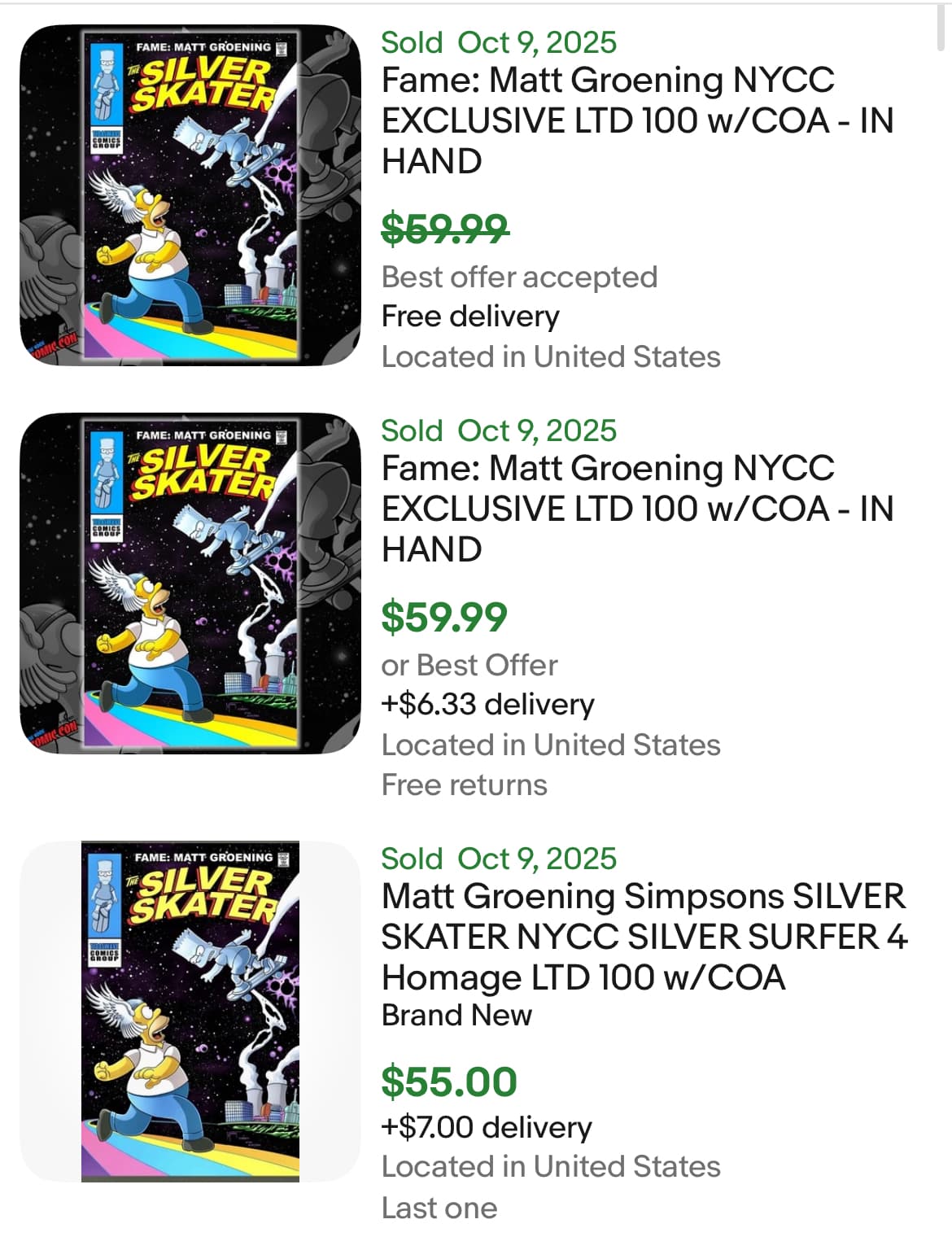Click third listing's 'Sold Oct 9, 2025' date
The image size is (952, 1250).
click(x=499, y=859)
